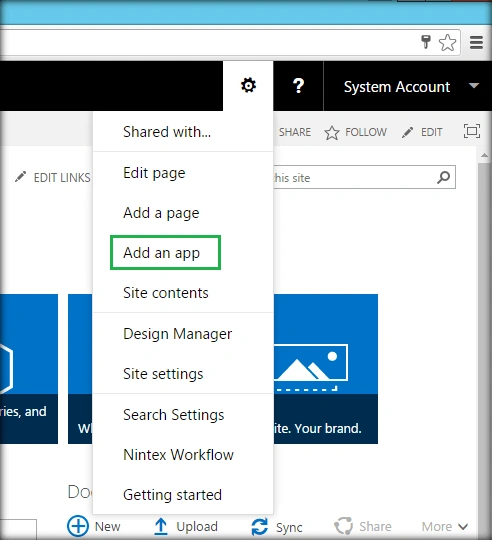Screen dimensions: 492x540
Task: Click the saved password key icon
Action: [426, 42]
